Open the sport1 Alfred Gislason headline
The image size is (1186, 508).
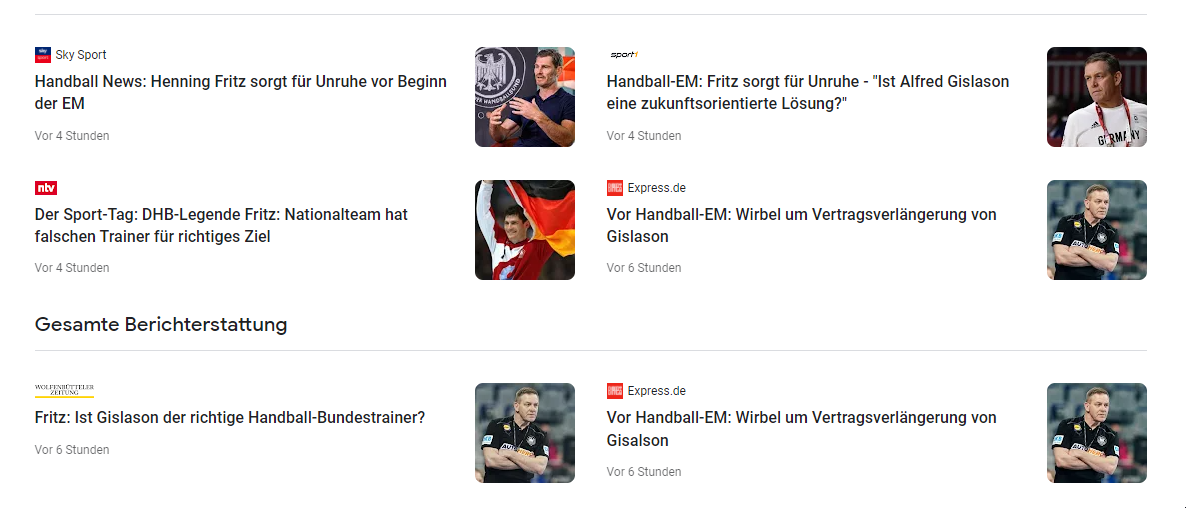pos(808,92)
